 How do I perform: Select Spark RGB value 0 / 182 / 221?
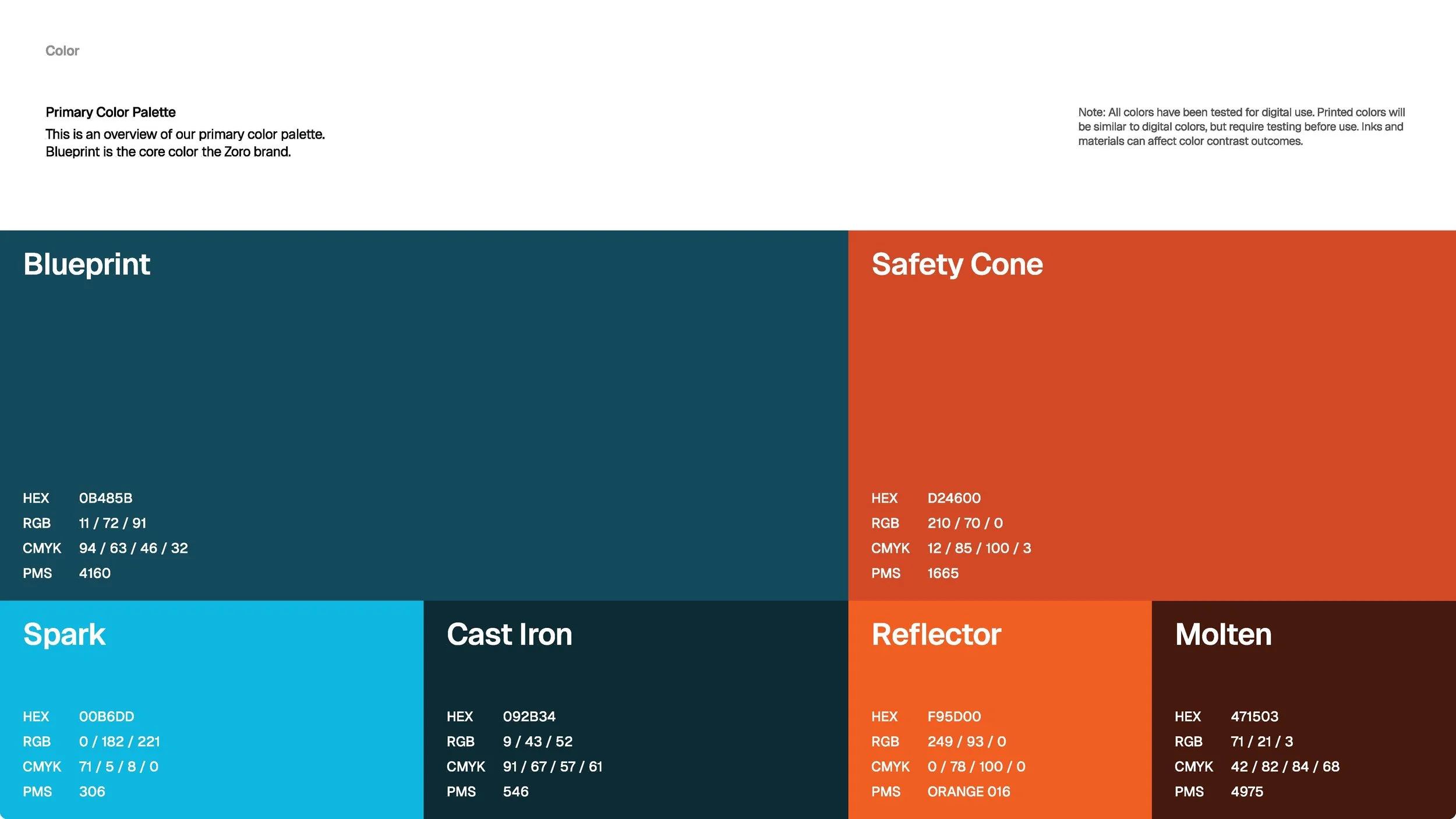coord(119,742)
